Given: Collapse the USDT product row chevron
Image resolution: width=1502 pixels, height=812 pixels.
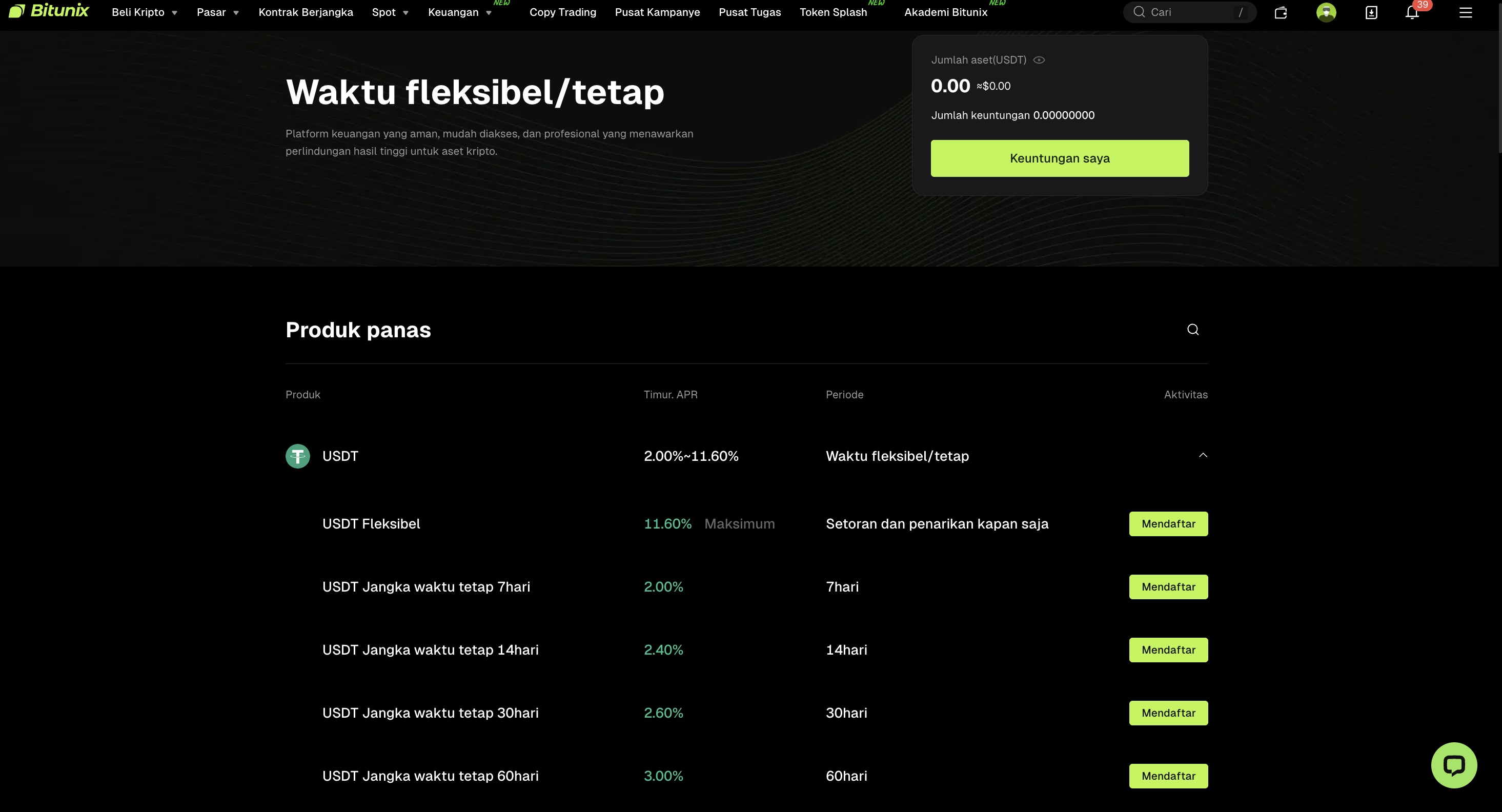Looking at the screenshot, I should [1203, 455].
